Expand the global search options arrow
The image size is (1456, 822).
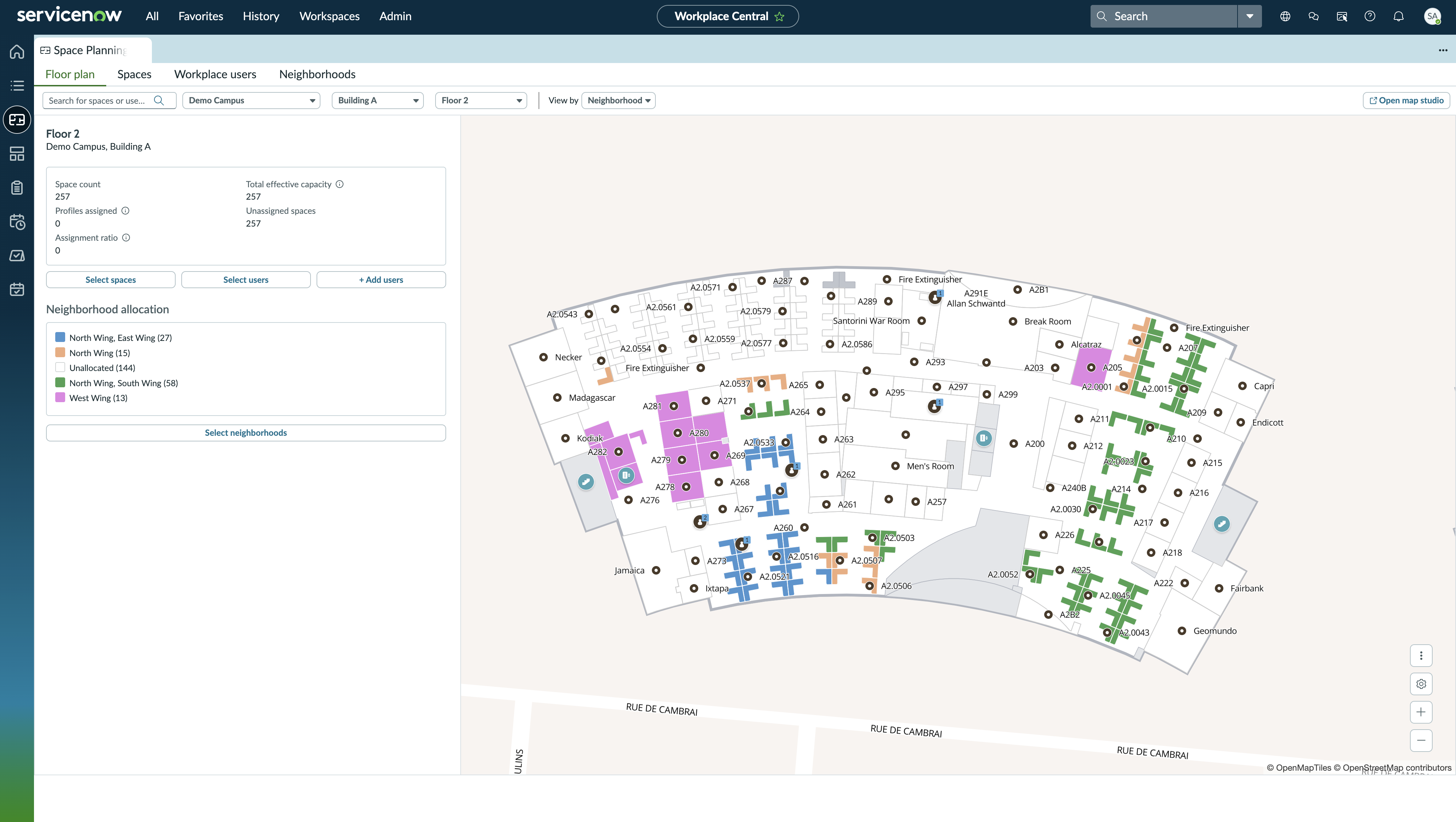pyautogui.click(x=1250, y=16)
